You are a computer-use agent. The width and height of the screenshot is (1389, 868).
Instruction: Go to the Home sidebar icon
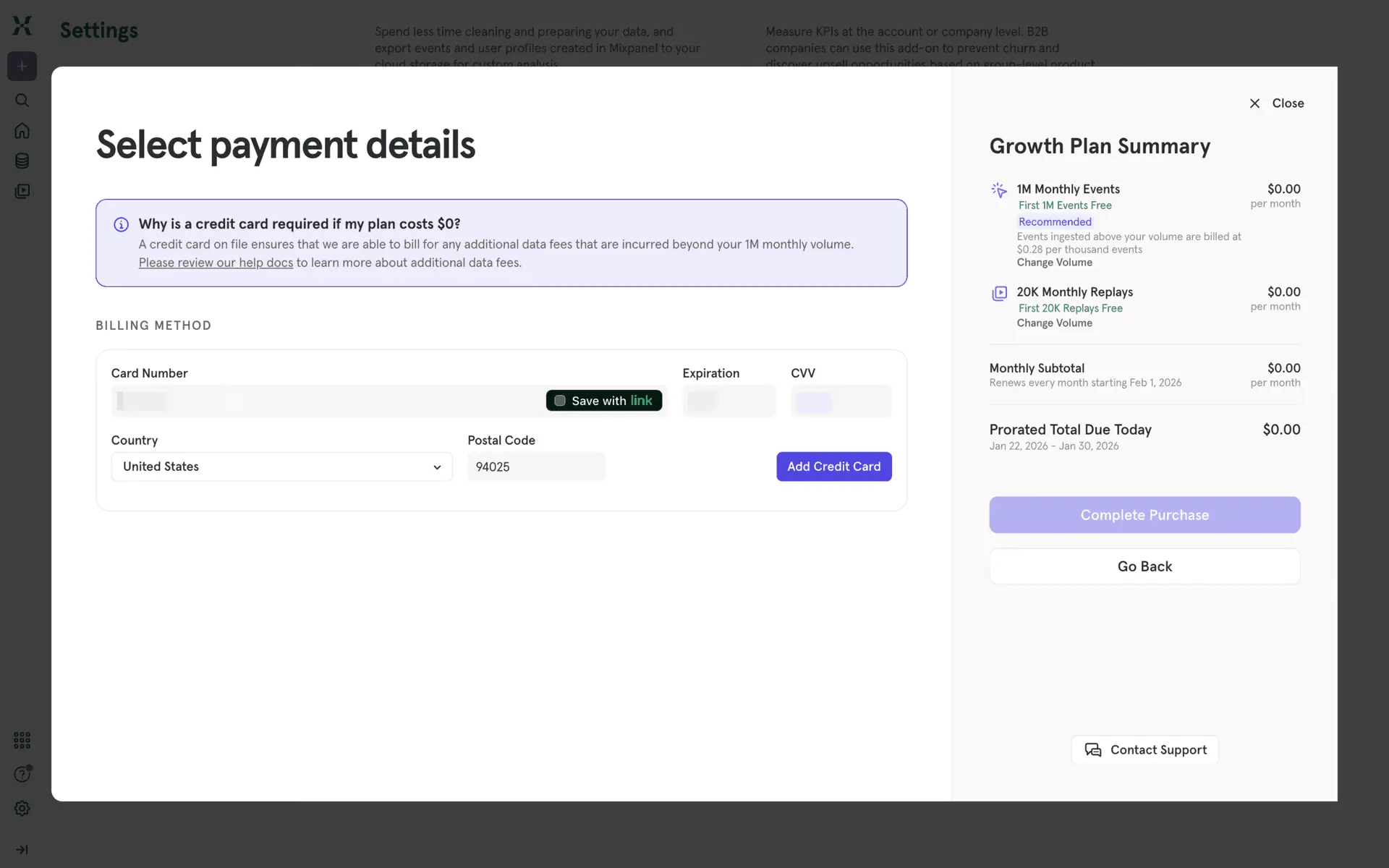click(22, 131)
